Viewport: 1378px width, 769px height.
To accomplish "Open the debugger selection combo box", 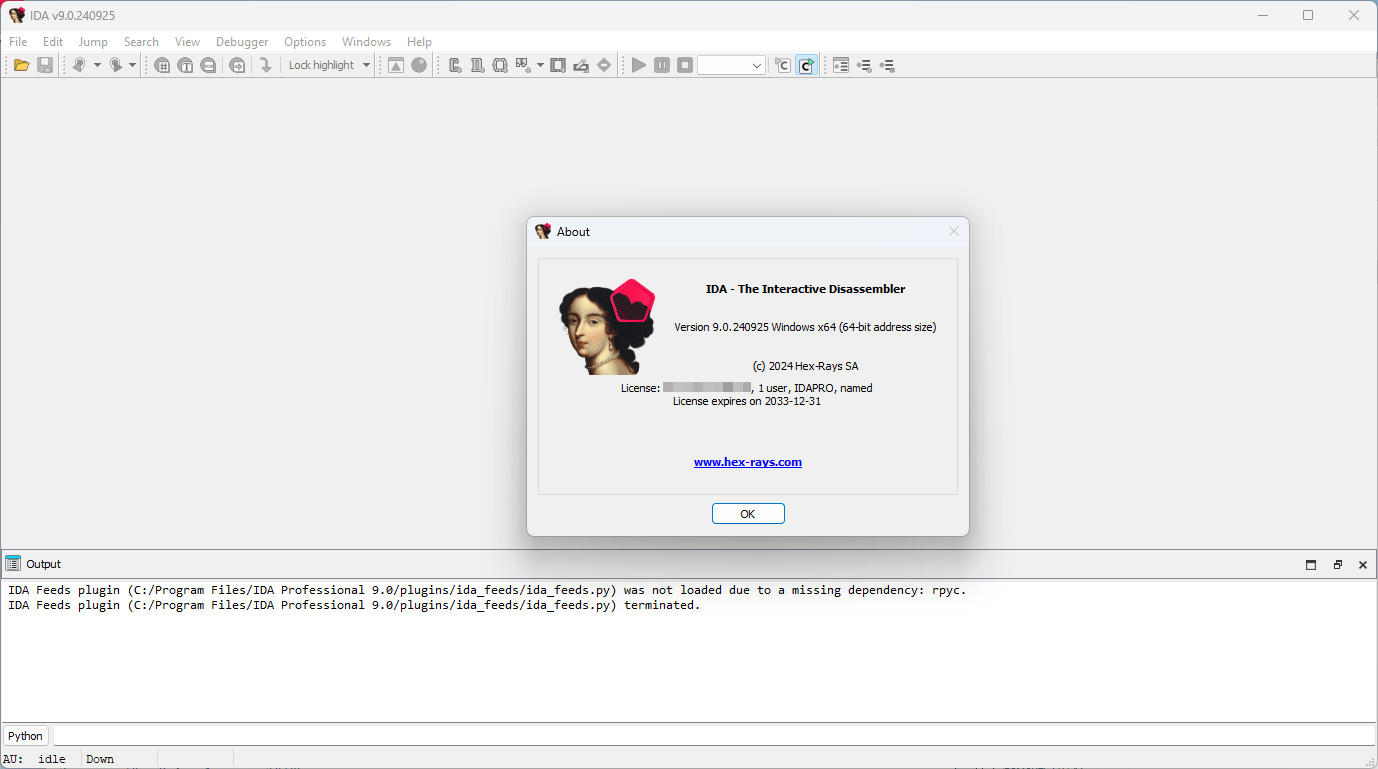I will (x=731, y=65).
